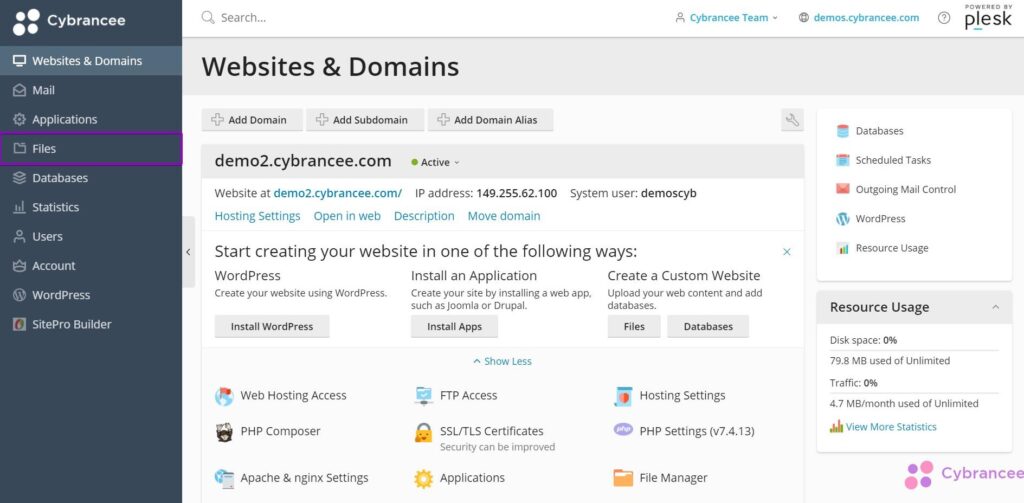Open SSL/TLS Certificates padlock icon
1024x503 pixels.
[424, 432]
